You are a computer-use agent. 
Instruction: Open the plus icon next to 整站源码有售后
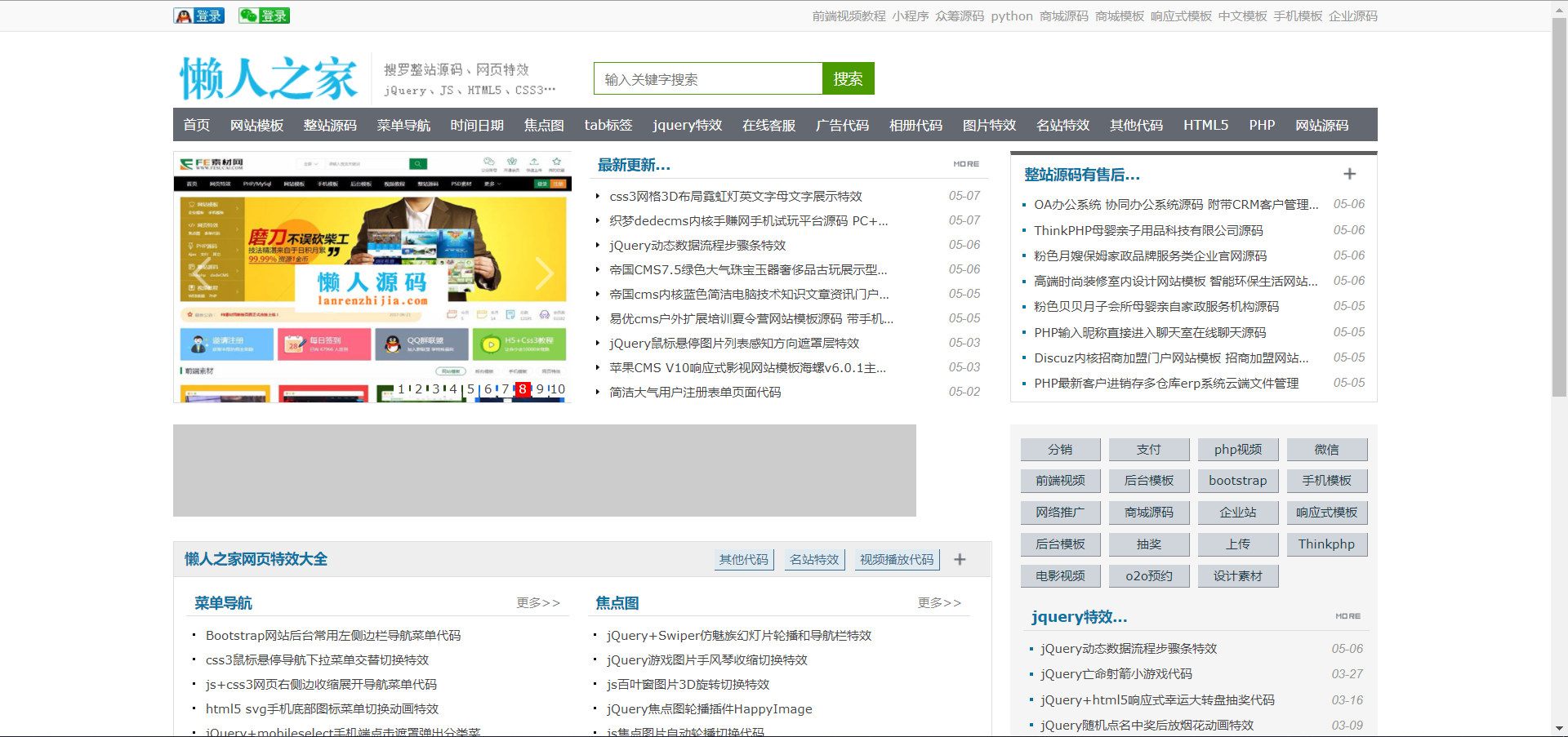pyautogui.click(x=1349, y=174)
